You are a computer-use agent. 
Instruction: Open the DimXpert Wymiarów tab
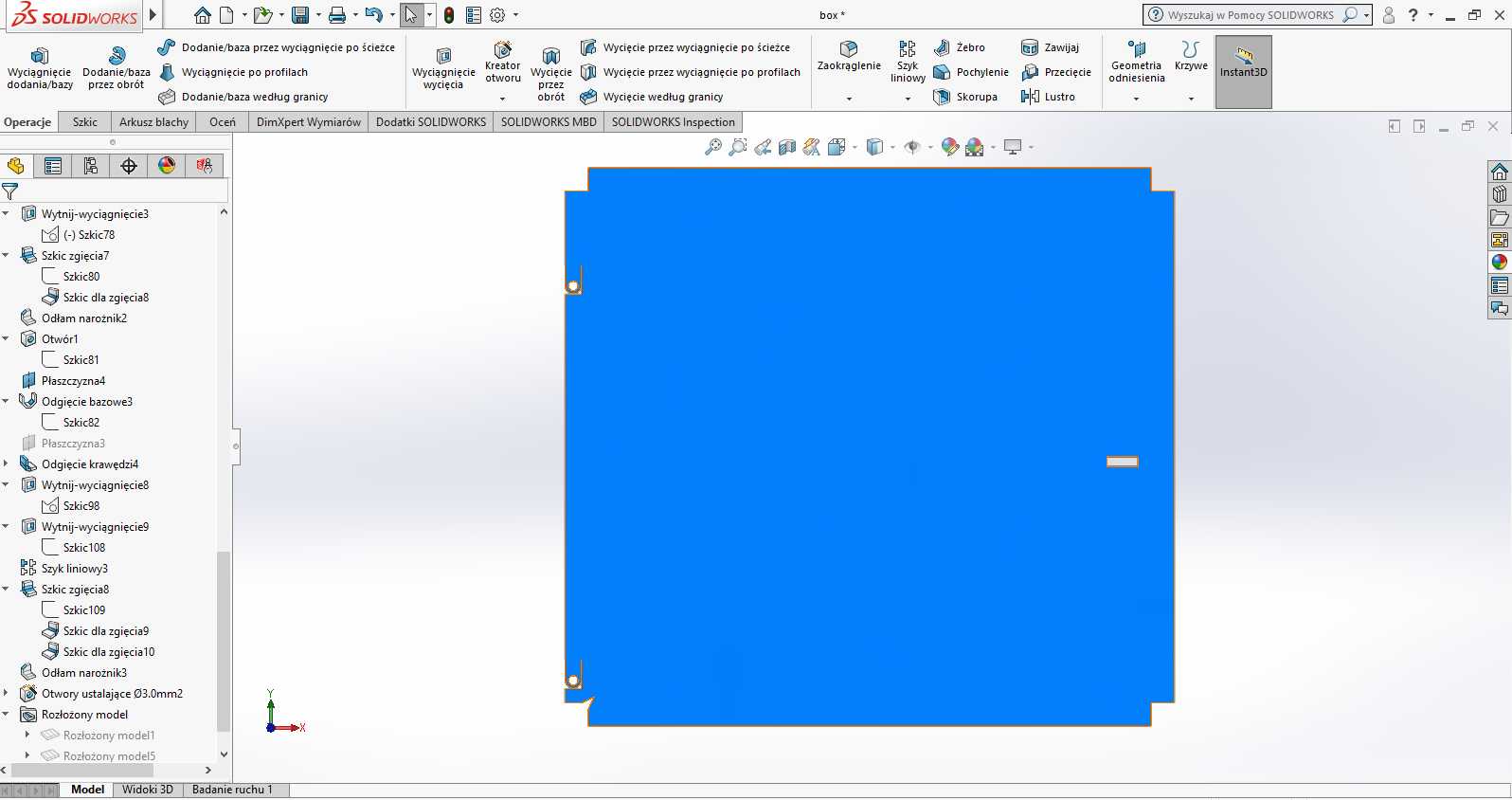coord(309,122)
